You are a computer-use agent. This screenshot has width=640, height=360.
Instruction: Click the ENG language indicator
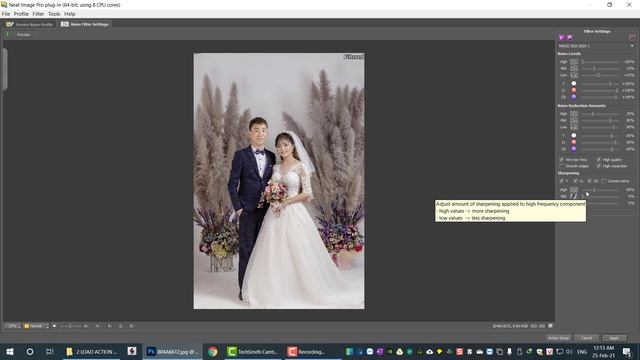pos(582,351)
